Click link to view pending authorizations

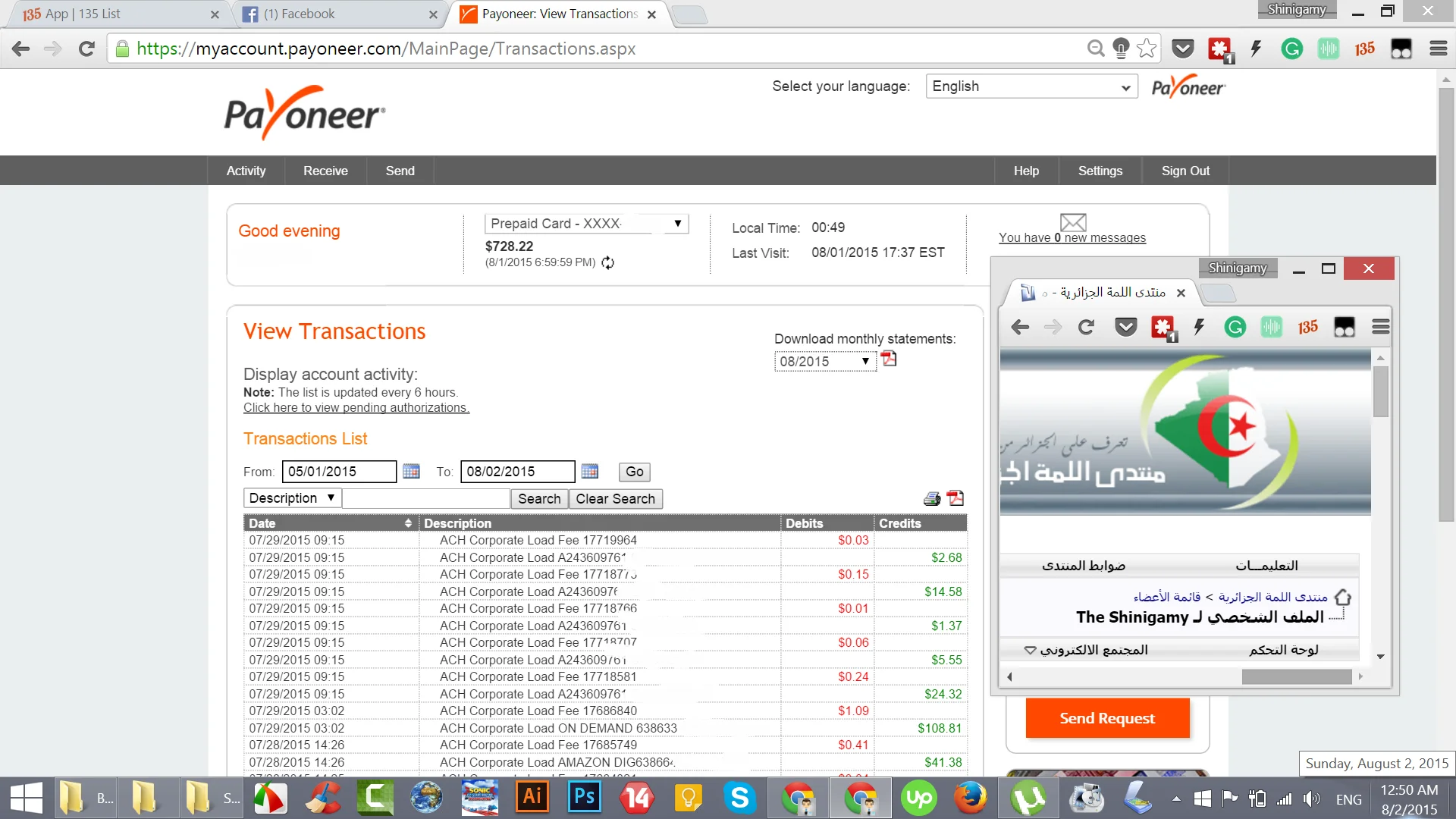point(356,408)
